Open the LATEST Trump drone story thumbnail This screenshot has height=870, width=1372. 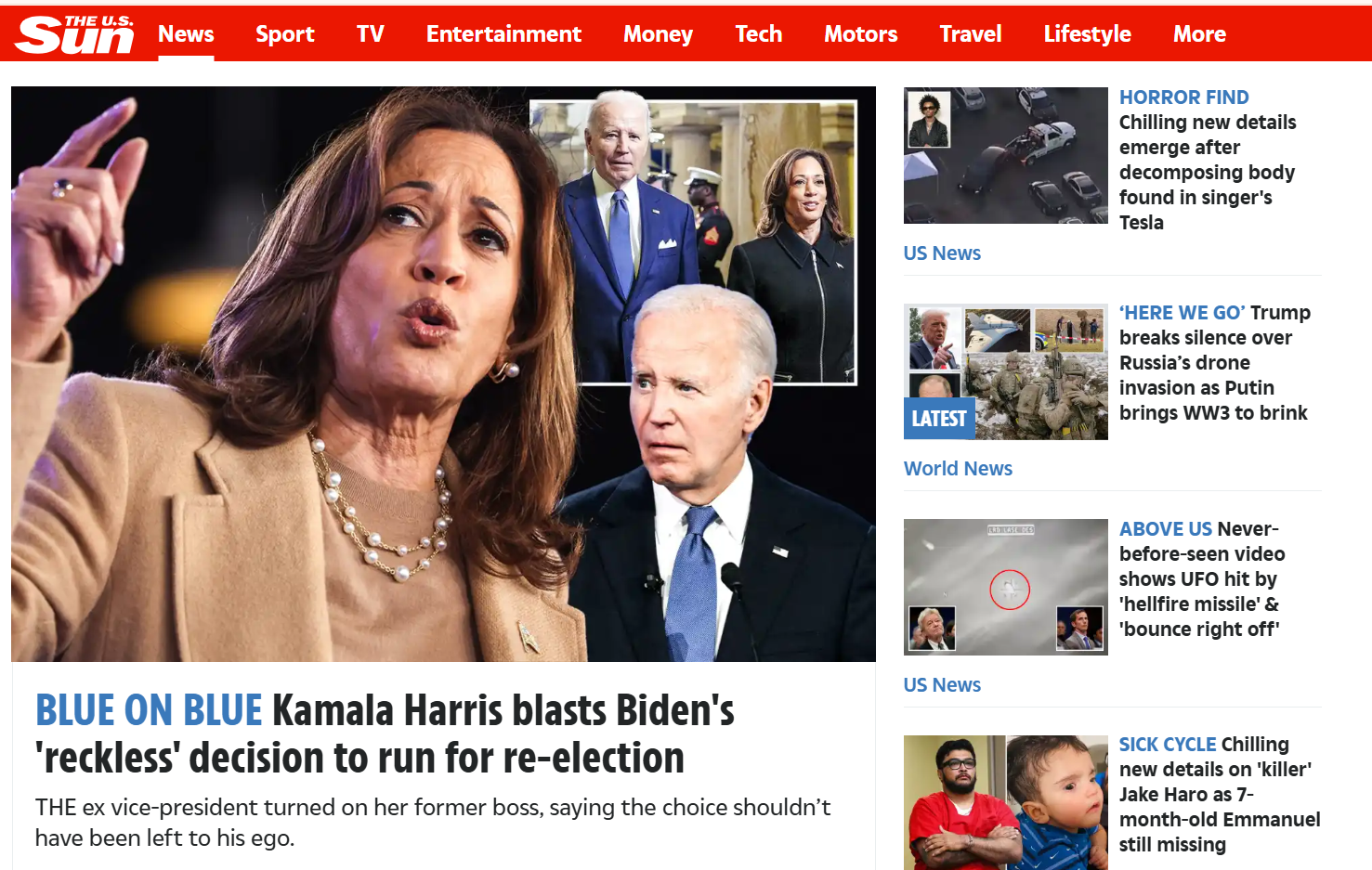(1006, 371)
